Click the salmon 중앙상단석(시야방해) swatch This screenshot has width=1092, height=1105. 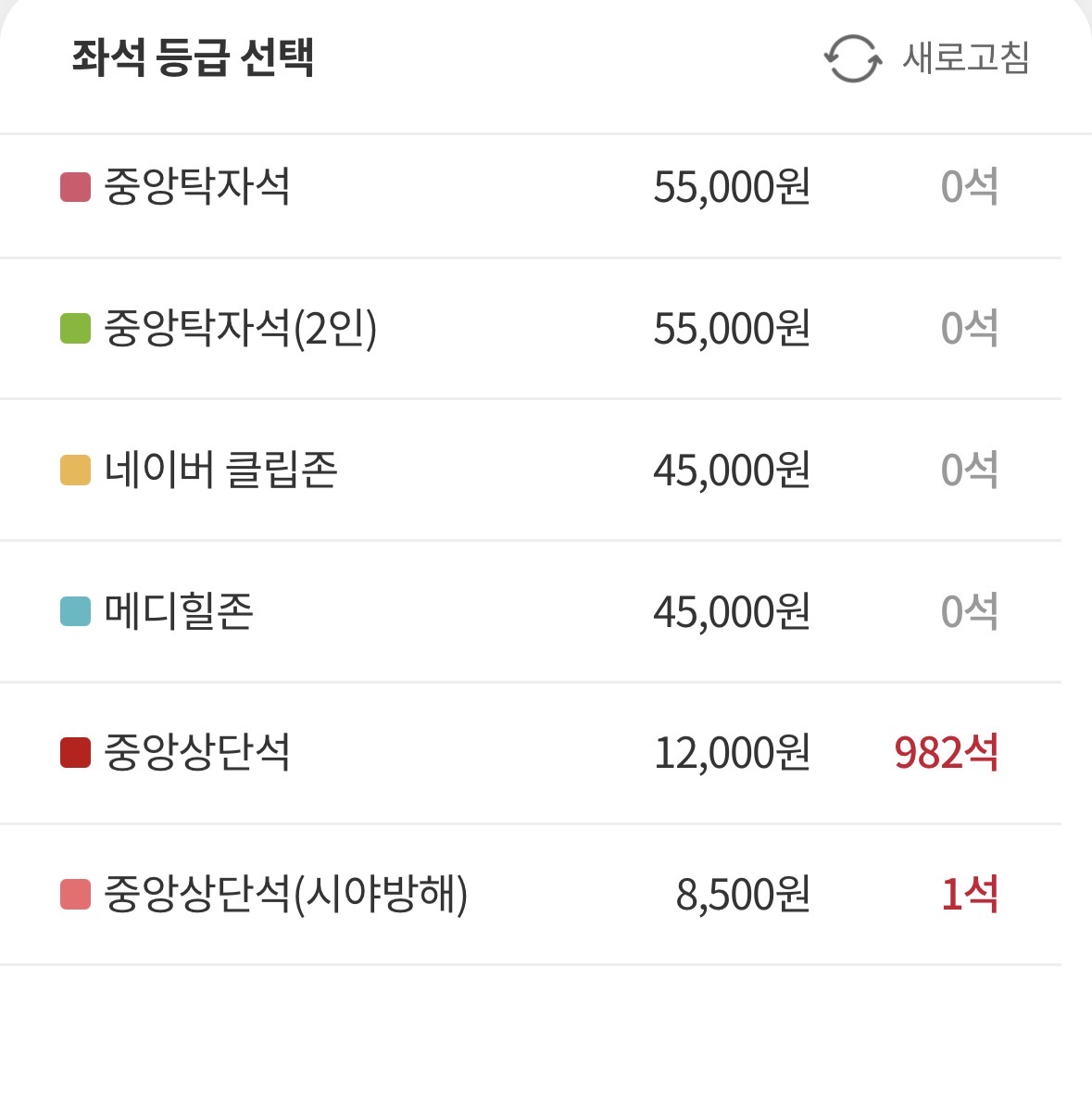[x=75, y=895]
